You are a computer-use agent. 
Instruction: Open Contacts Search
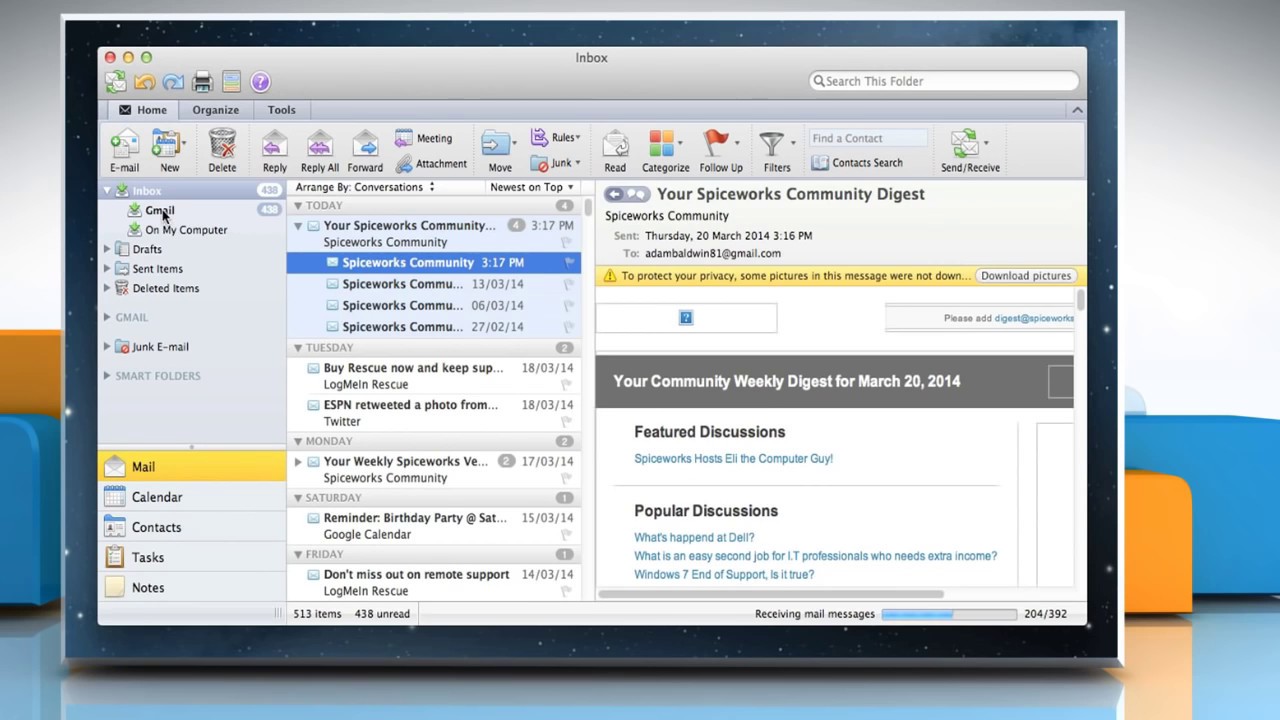[856, 163]
